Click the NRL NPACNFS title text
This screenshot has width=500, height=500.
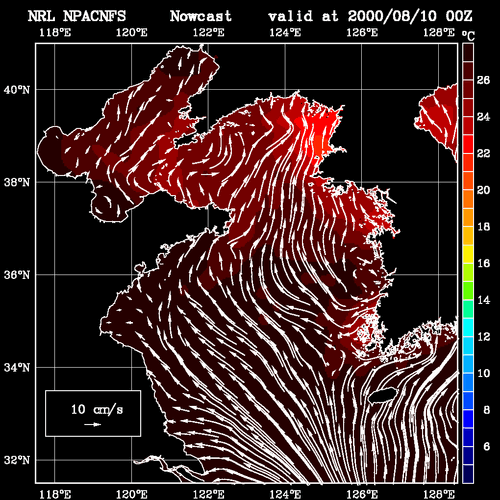77,16
